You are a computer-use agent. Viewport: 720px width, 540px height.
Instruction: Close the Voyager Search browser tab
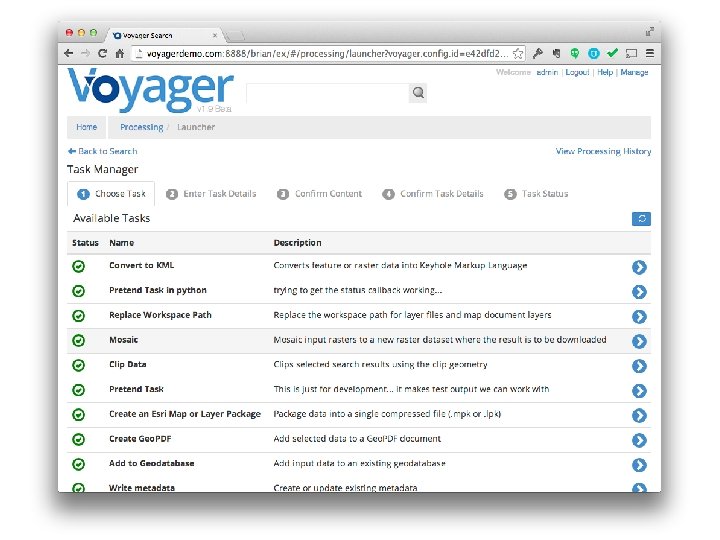(214, 35)
